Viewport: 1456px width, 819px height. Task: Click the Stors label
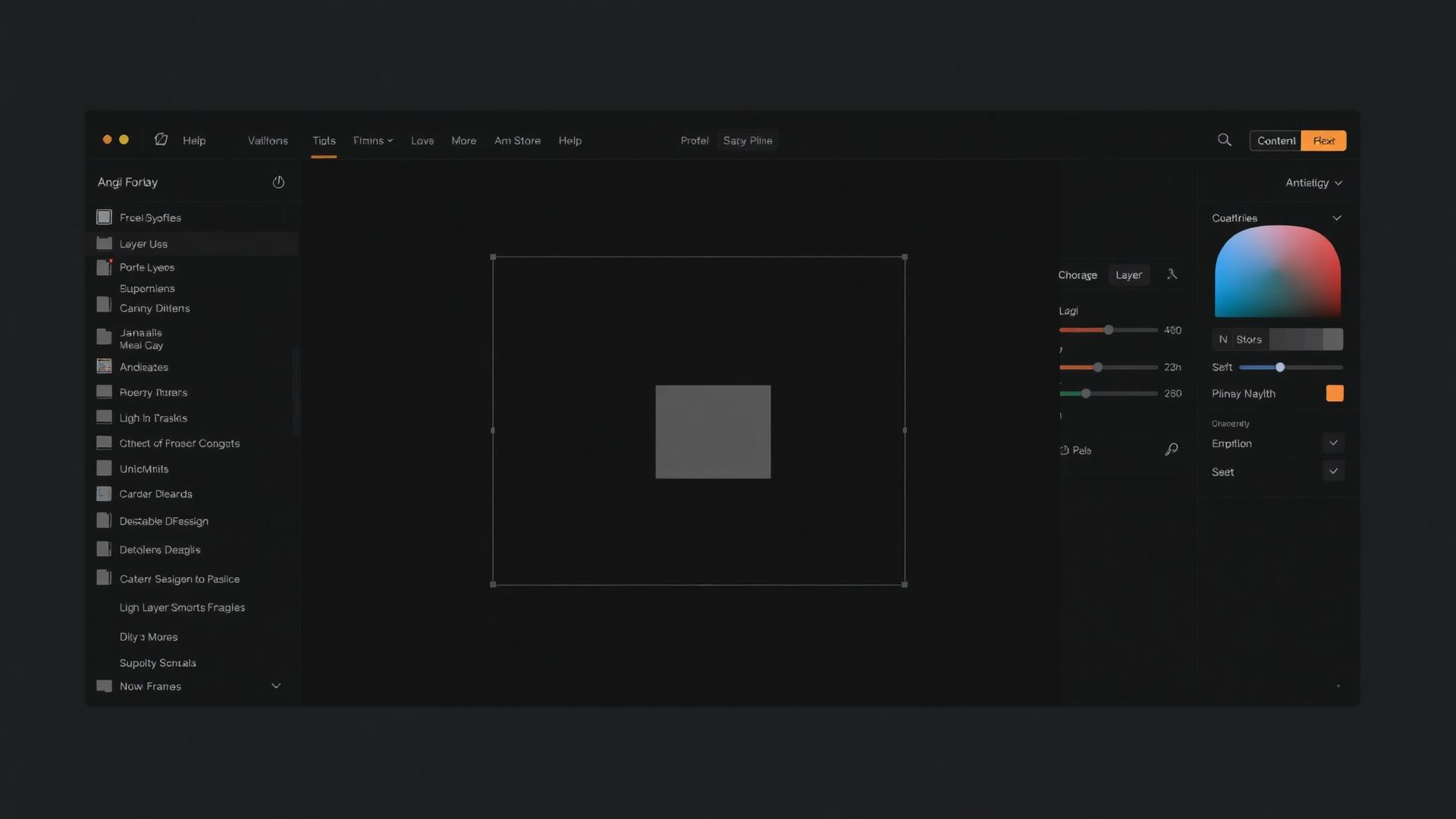tap(1249, 339)
